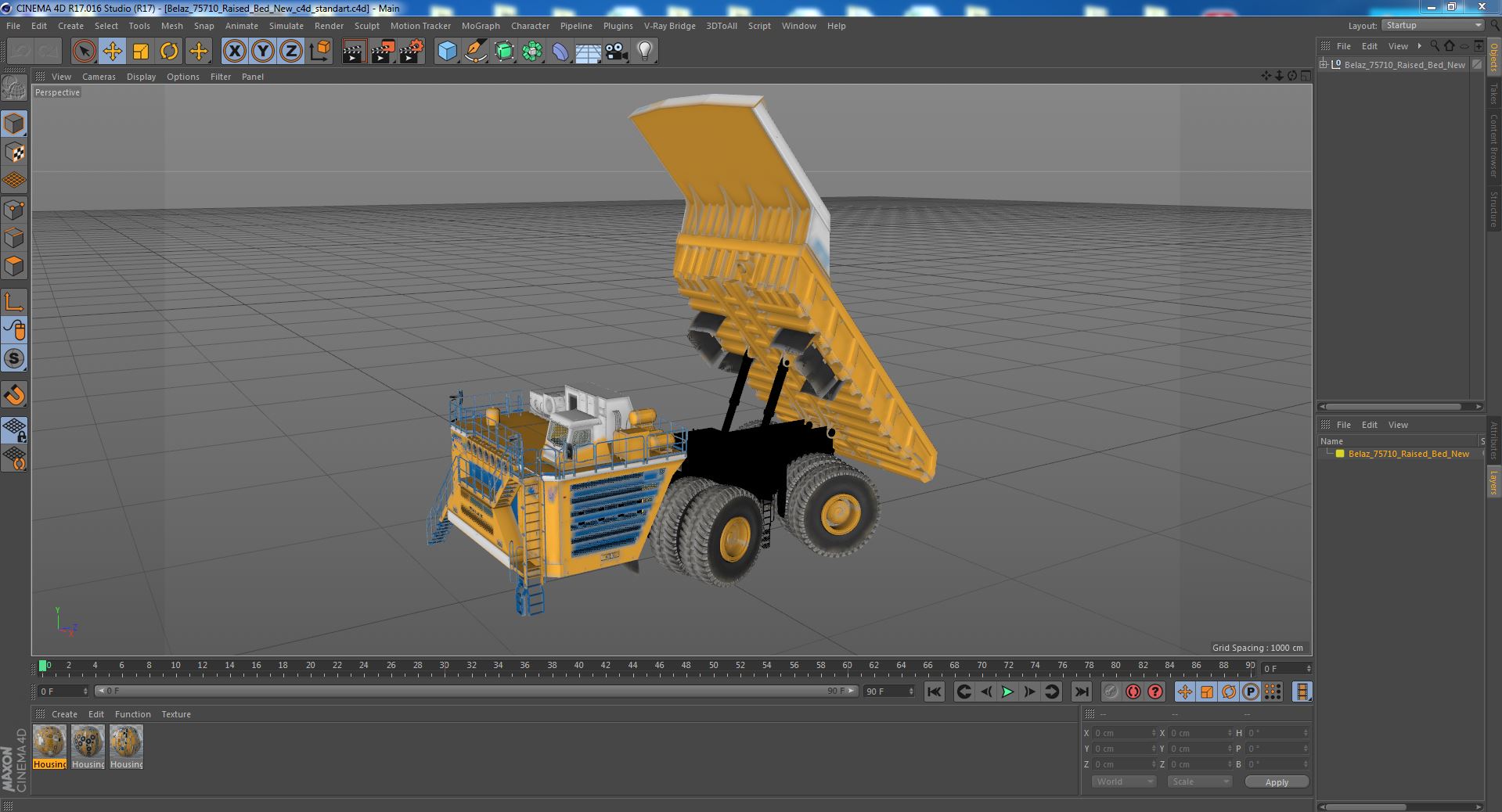The width and height of the screenshot is (1502, 812).
Task: Toggle coordinate system icon
Action: (319, 52)
